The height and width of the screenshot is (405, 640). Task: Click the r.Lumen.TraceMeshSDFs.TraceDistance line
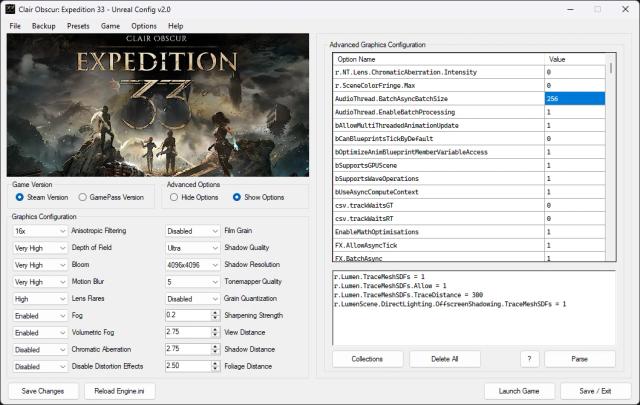pos(409,295)
